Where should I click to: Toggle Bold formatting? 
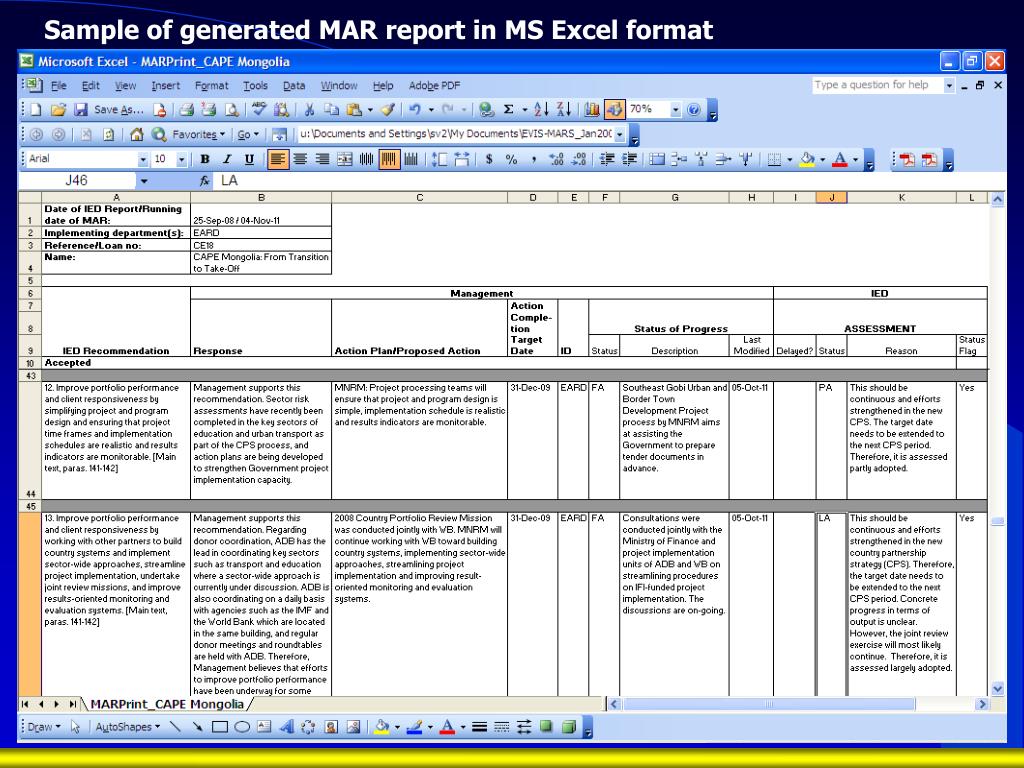(x=204, y=159)
